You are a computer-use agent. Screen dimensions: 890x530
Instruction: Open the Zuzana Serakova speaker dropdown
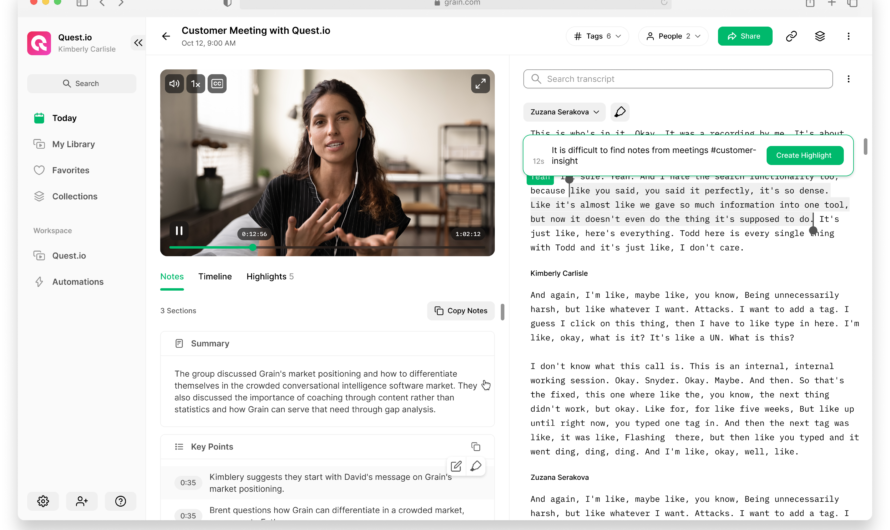564,112
